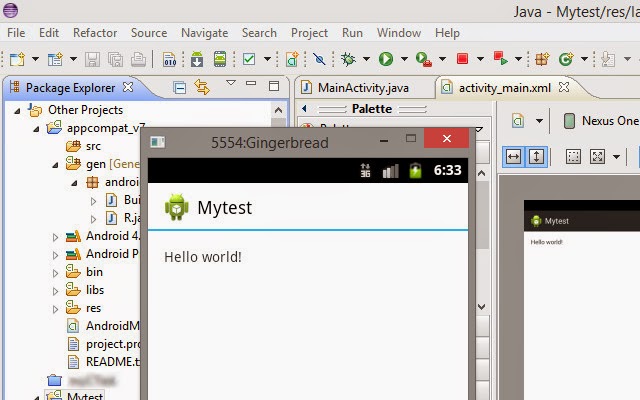The height and width of the screenshot is (400, 640).
Task: Open the Refactor menu
Action: [x=95, y=33]
